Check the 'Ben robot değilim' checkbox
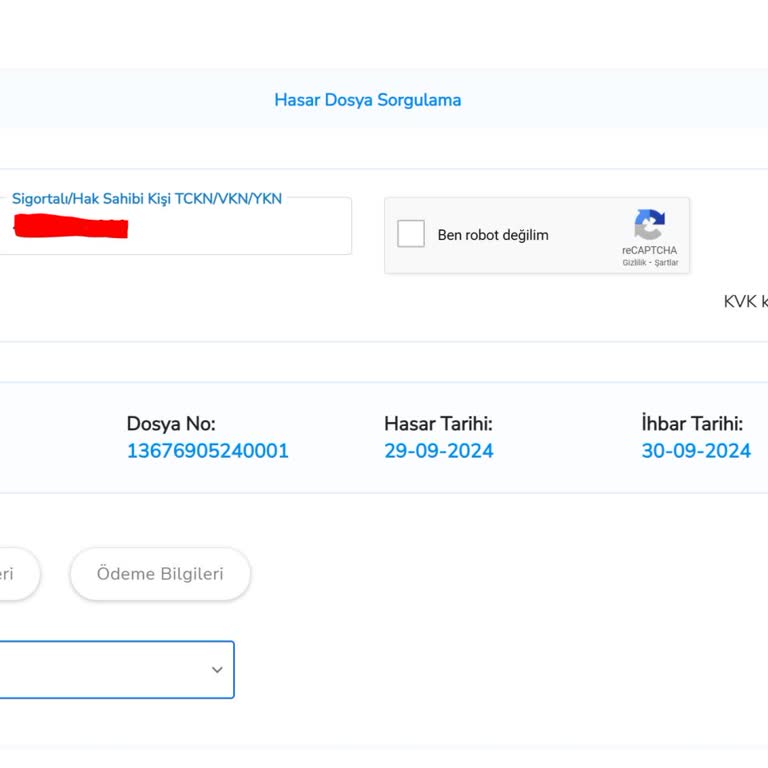 410,234
